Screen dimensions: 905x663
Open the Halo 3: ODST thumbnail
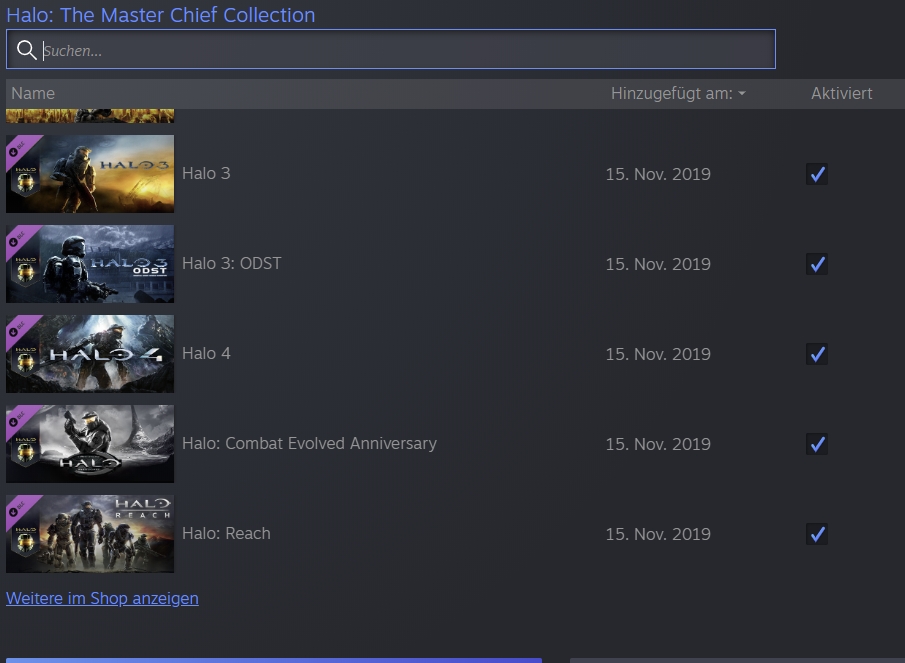pos(90,264)
